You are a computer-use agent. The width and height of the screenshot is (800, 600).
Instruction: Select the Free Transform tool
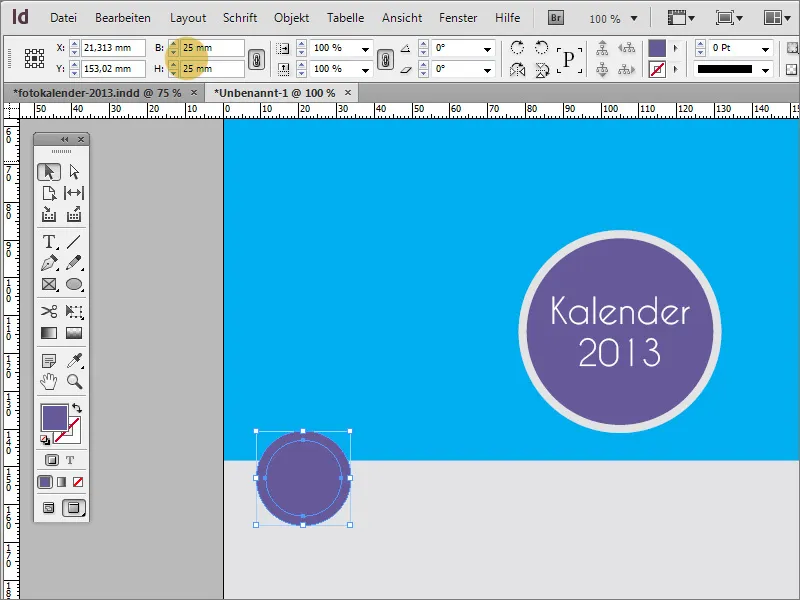click(74, 311)
